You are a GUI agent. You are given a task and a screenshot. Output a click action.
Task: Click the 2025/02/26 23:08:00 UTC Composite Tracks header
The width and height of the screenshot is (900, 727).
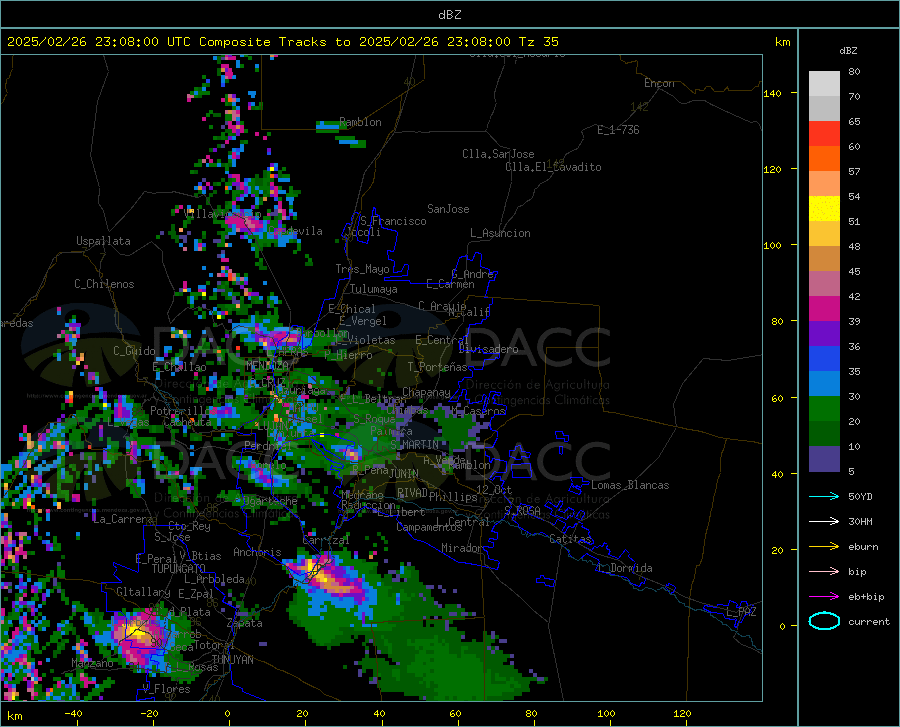(282, 42)
